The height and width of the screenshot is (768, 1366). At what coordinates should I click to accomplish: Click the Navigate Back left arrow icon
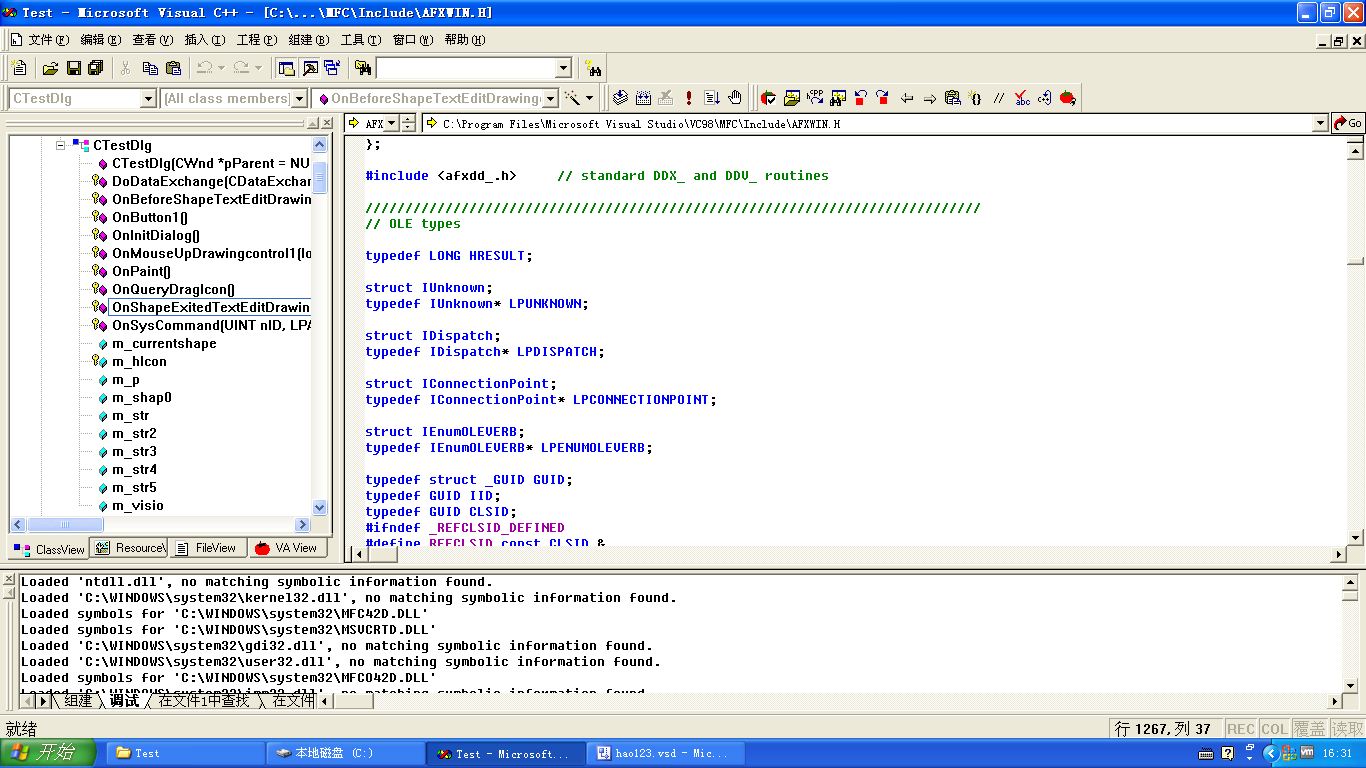pyautogui.click(x=907, y=98)
